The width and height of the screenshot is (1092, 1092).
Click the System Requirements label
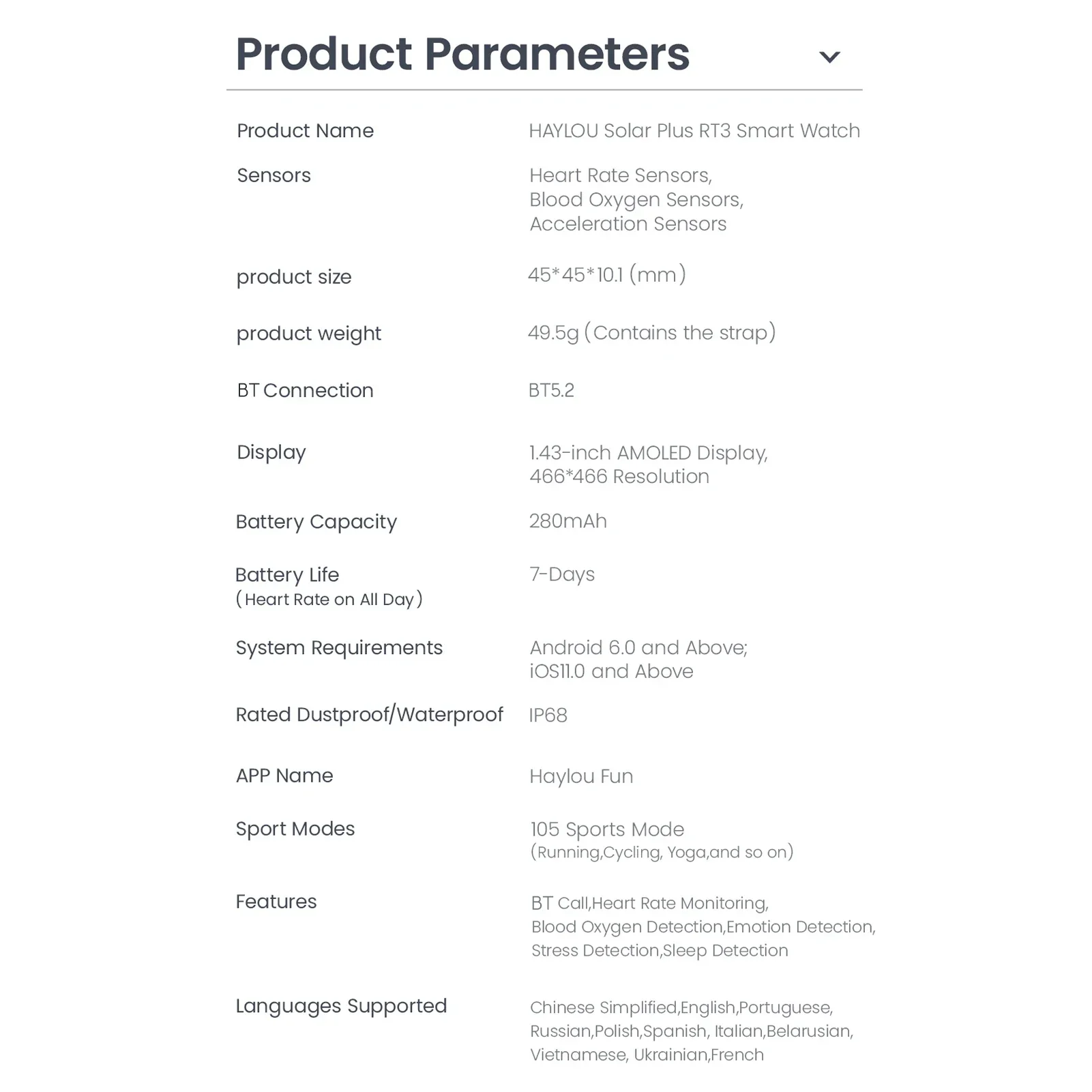[339, 647]
